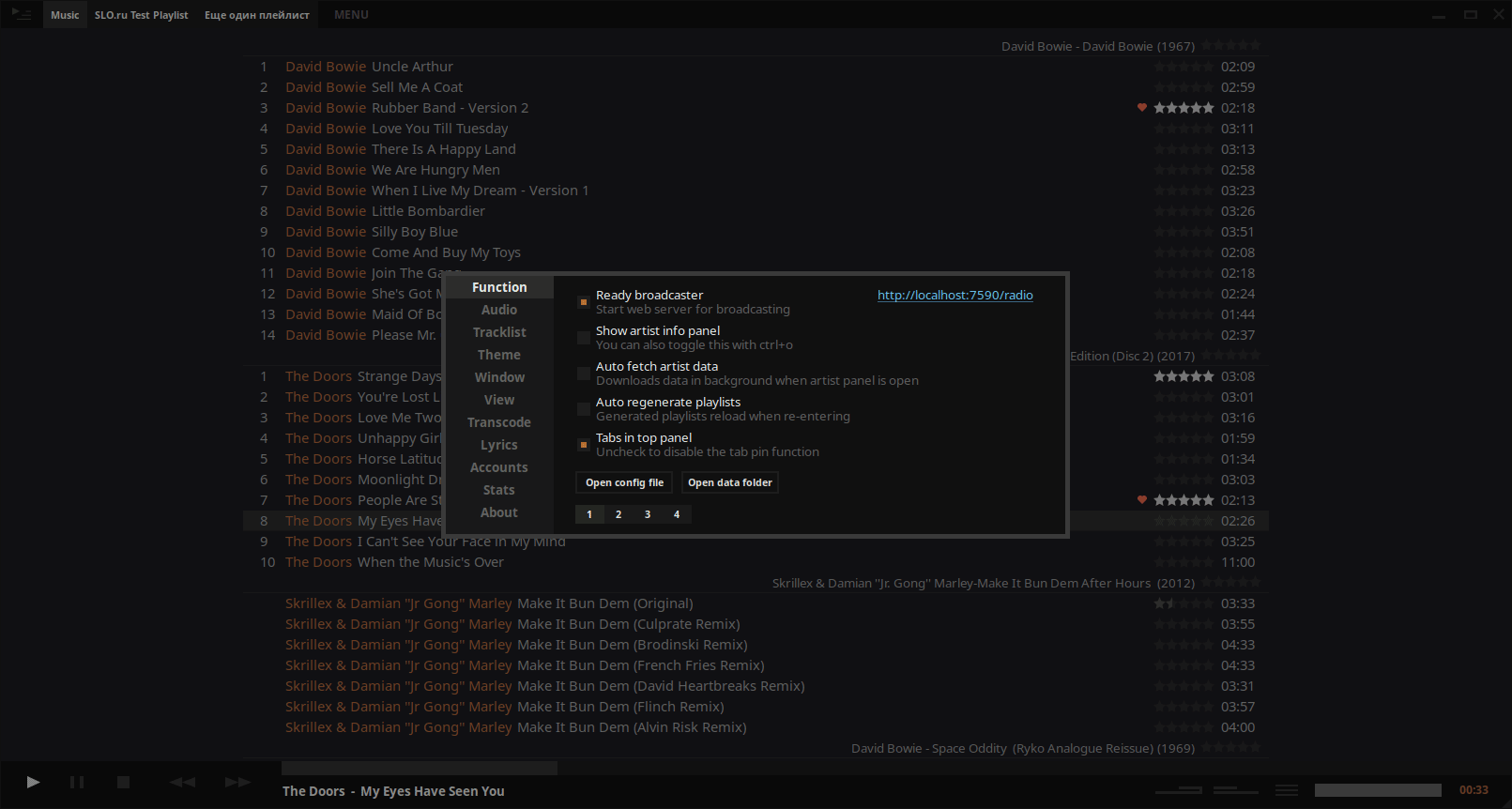Enable Auto regenerate playlists checkbox
This screenshot has height=809, width=1512.
click(x=584, y=409)
